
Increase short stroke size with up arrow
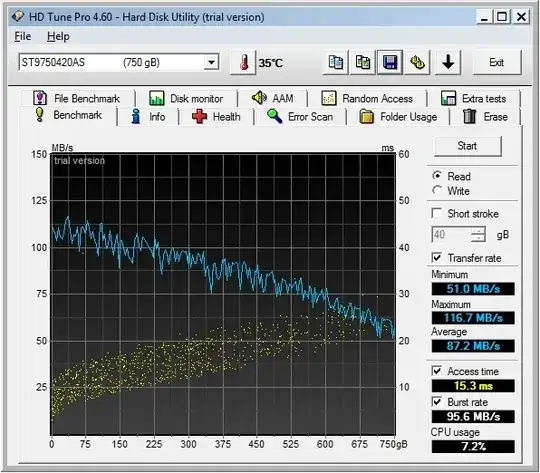click(x=478, y=230)
